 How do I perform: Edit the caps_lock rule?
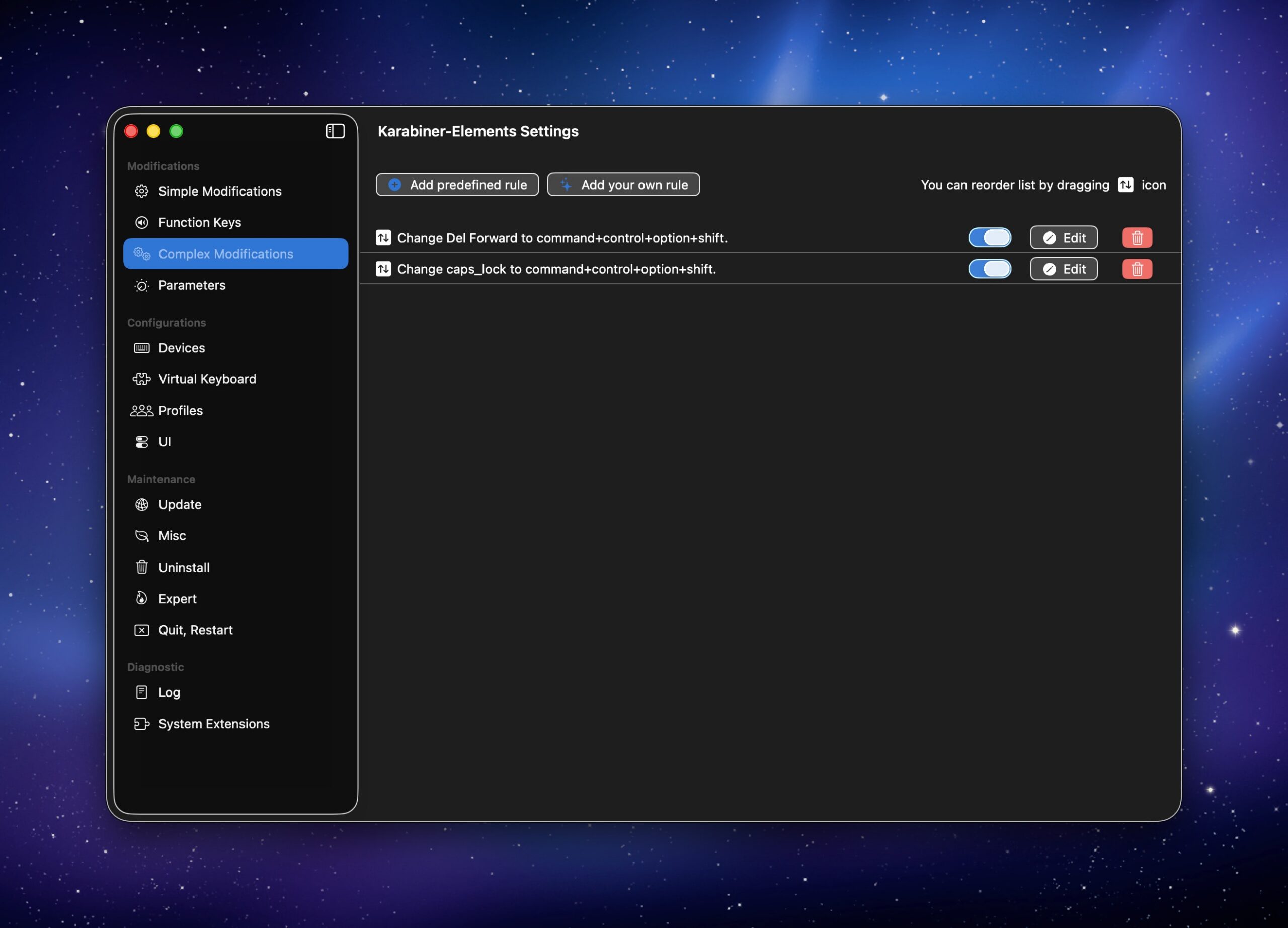click(x=1063, y=269)
